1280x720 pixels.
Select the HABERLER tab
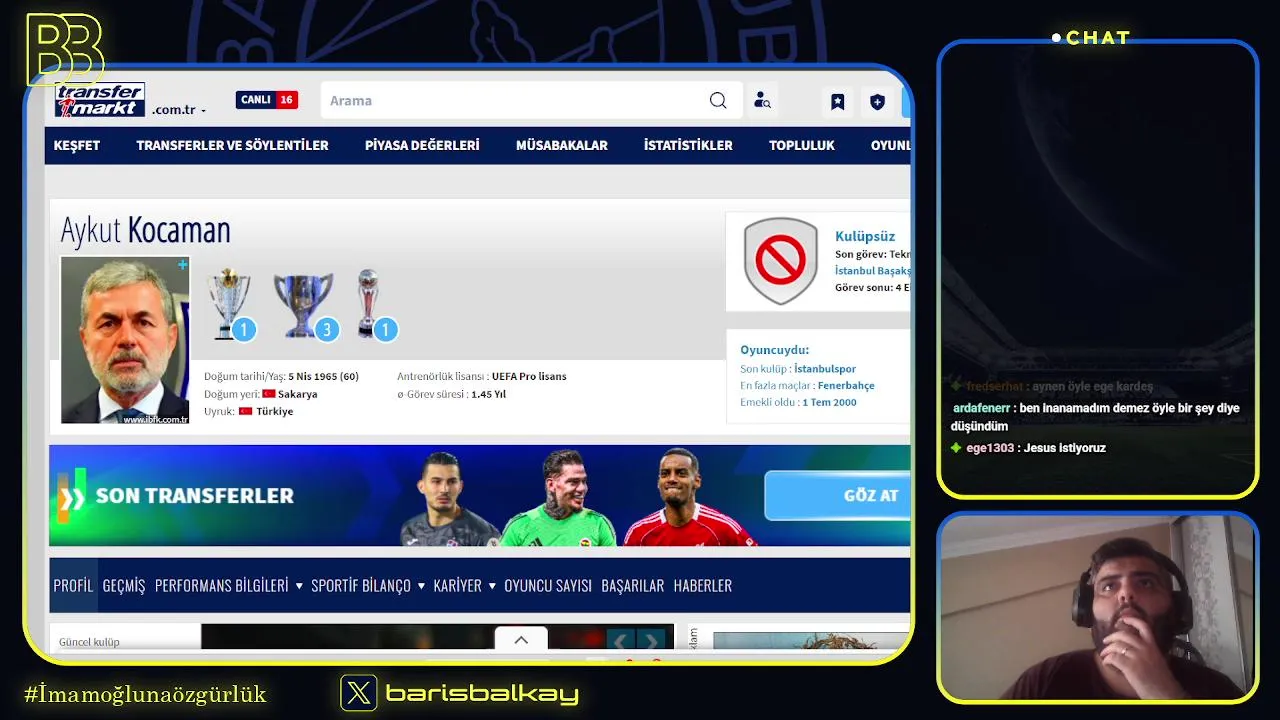[x=703, y=586]
